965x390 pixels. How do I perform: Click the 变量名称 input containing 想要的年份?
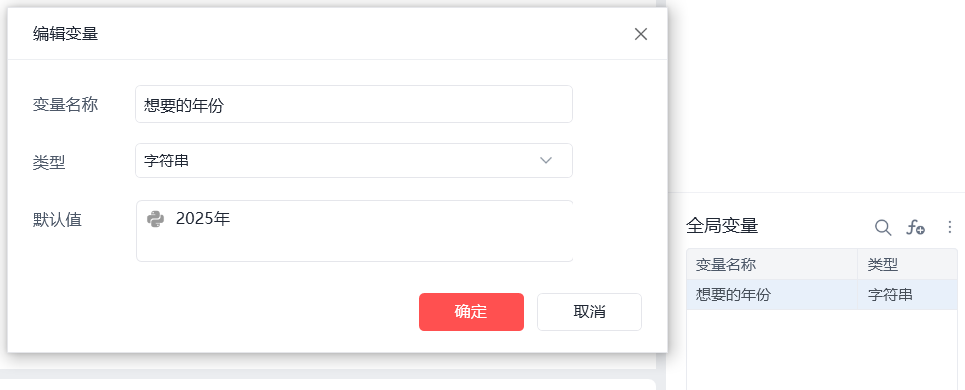354,104
